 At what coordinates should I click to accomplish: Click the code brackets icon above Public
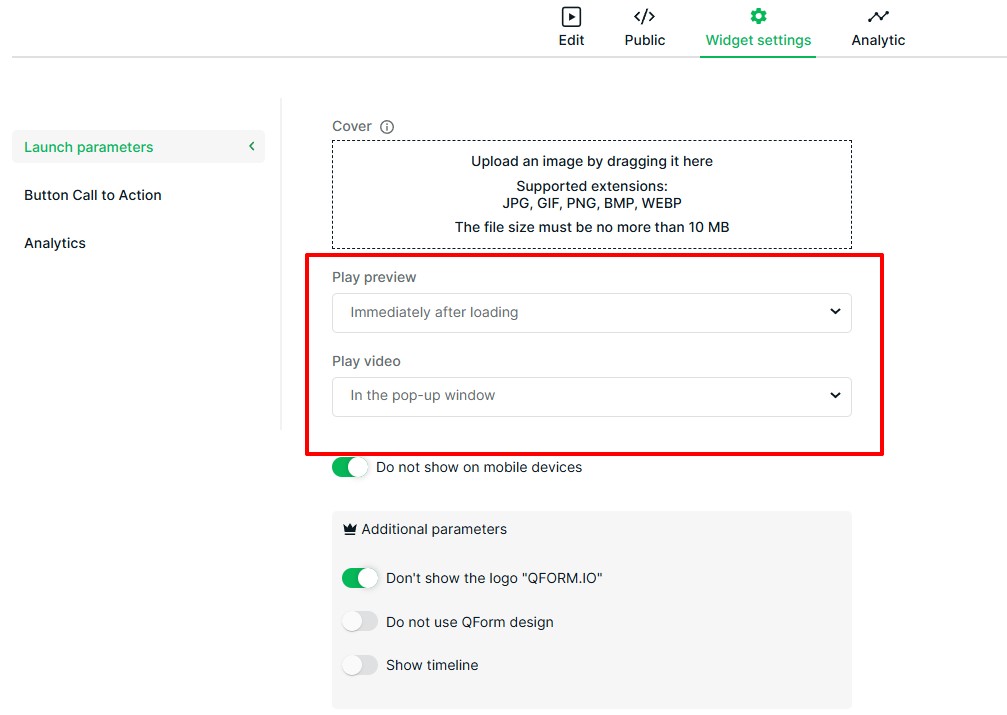(x=644, y=16)
